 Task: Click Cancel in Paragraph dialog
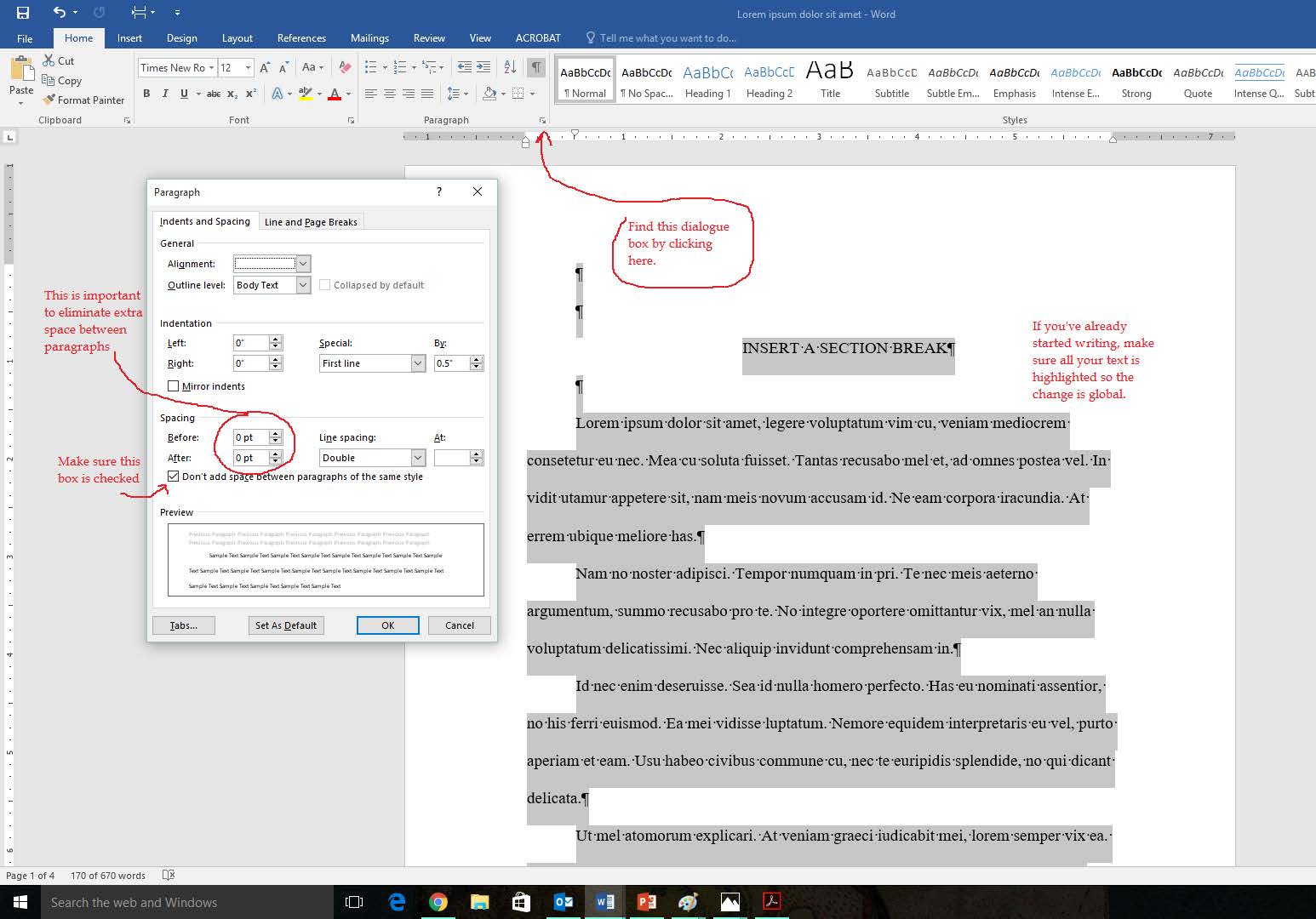tap(460, 625)
